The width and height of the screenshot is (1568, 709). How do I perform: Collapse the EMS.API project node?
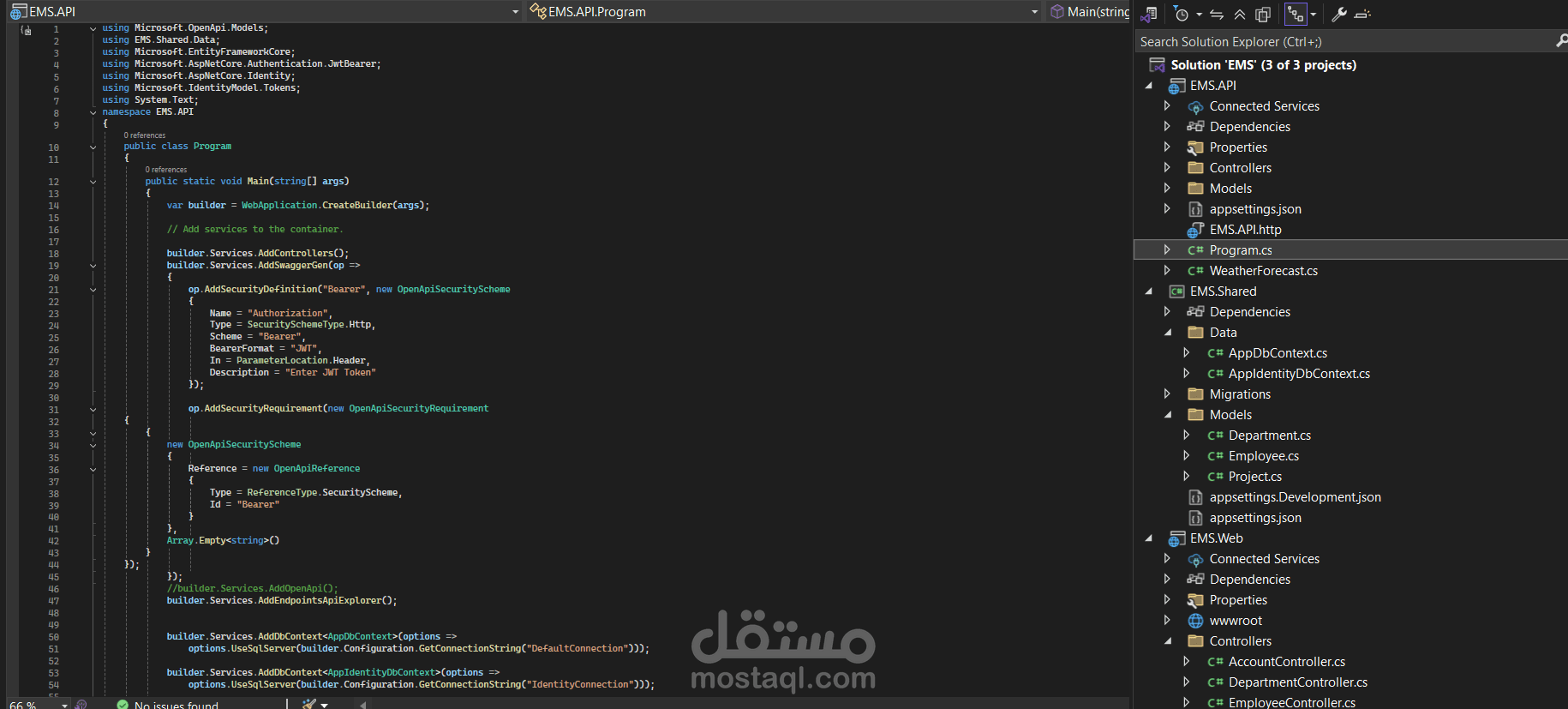pyautogui.click(x=1148, y=86)
